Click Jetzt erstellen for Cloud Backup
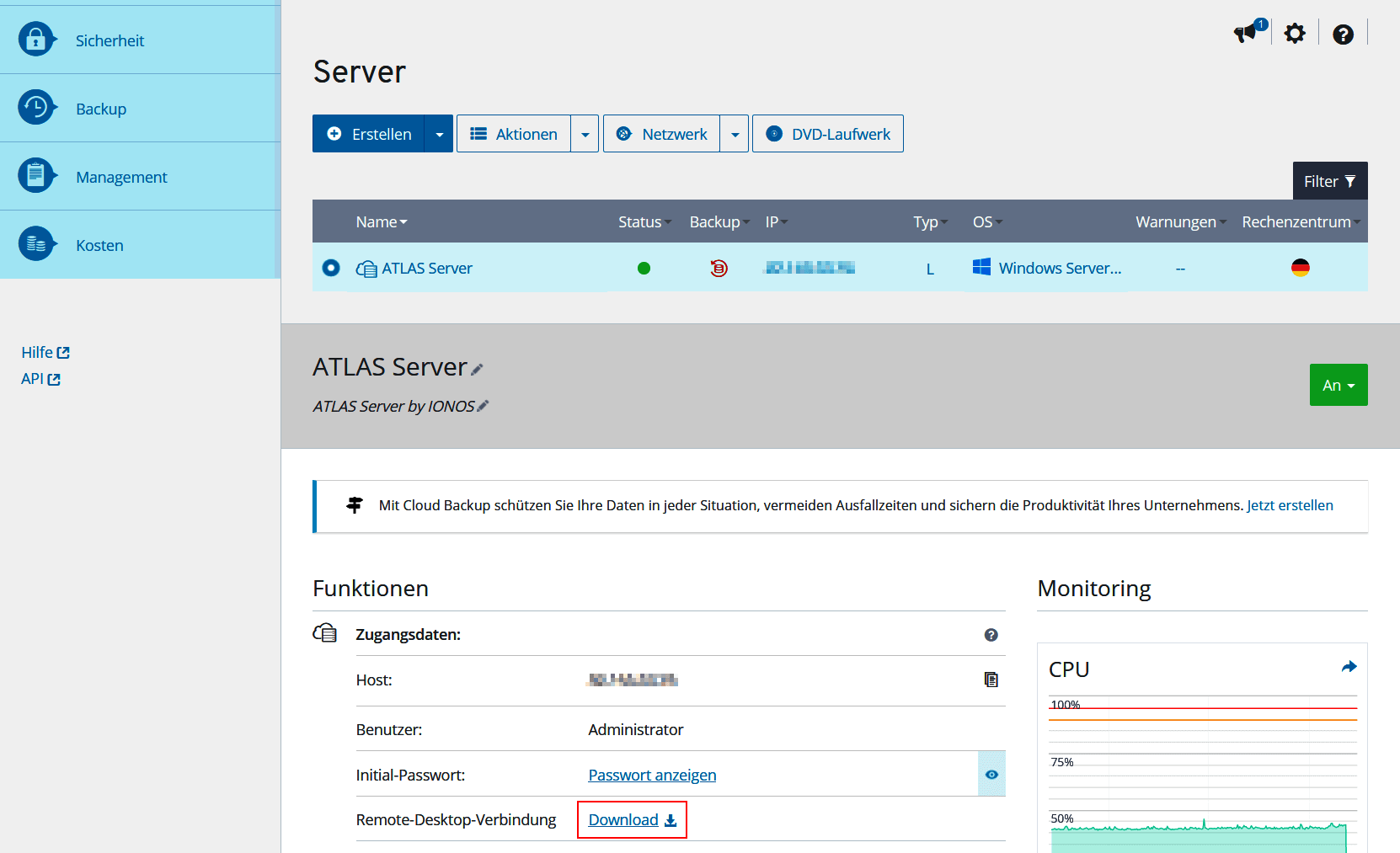Screen dimensions: 1400x853 (x=1290, y=505)
